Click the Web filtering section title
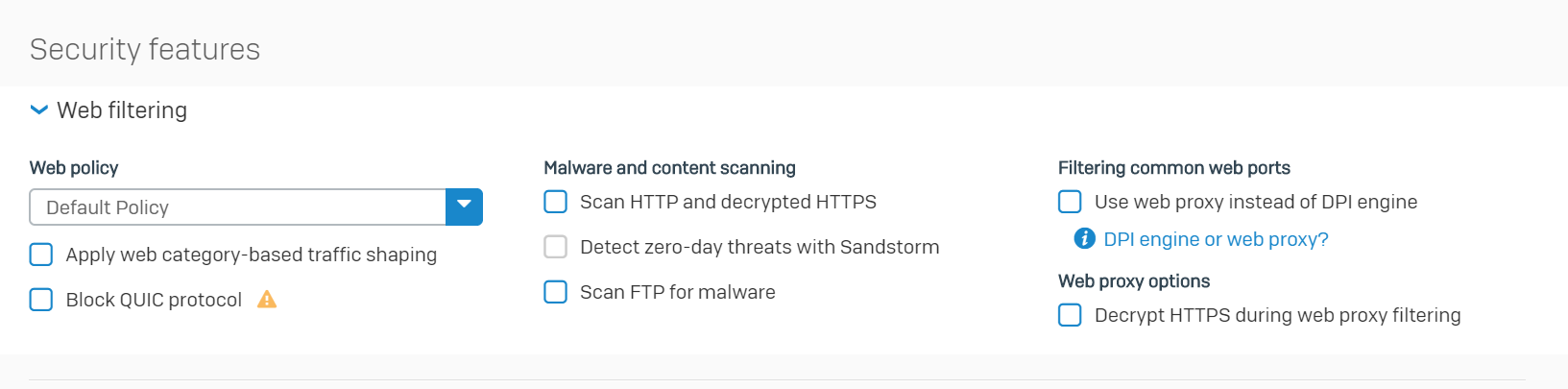The height and width of the screenshot is (389, 1568). tap(122, 110)
